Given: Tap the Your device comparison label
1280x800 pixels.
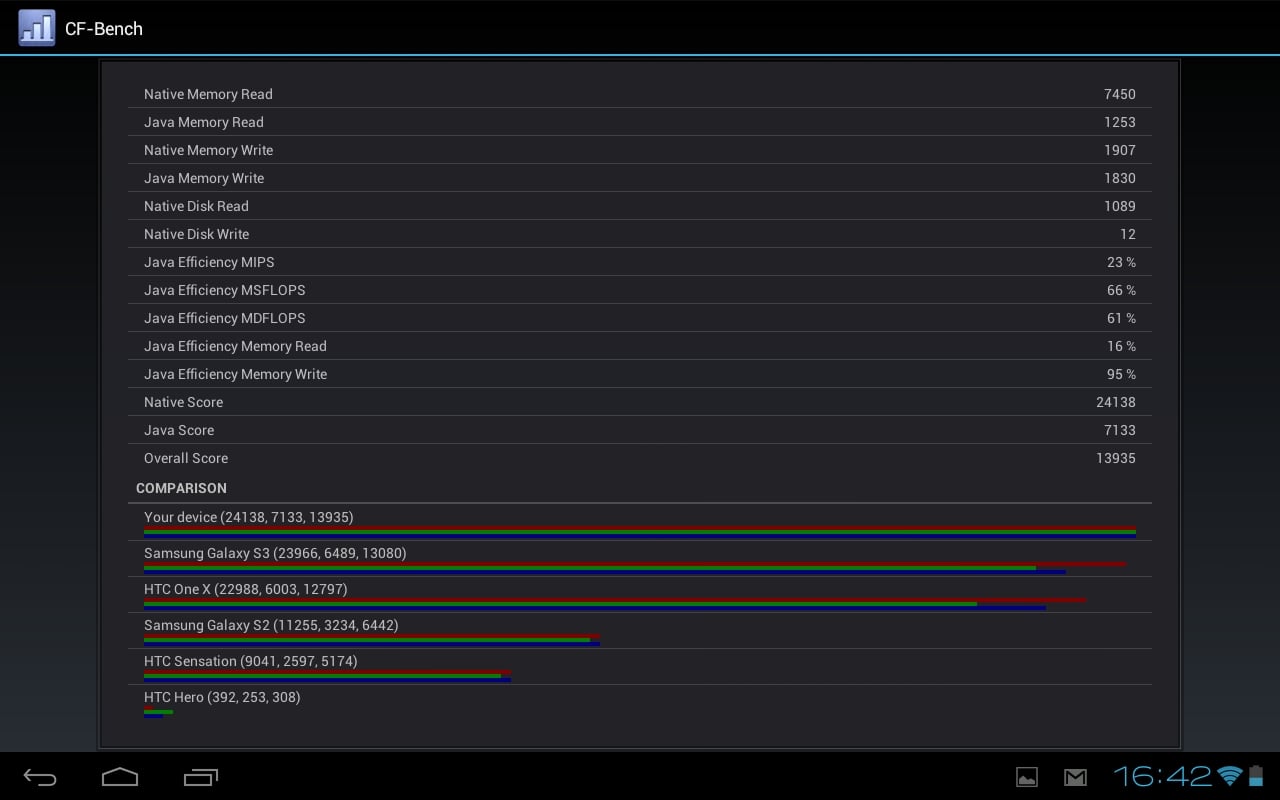Looking at the screenshot, I should click(x=249, y=517).
